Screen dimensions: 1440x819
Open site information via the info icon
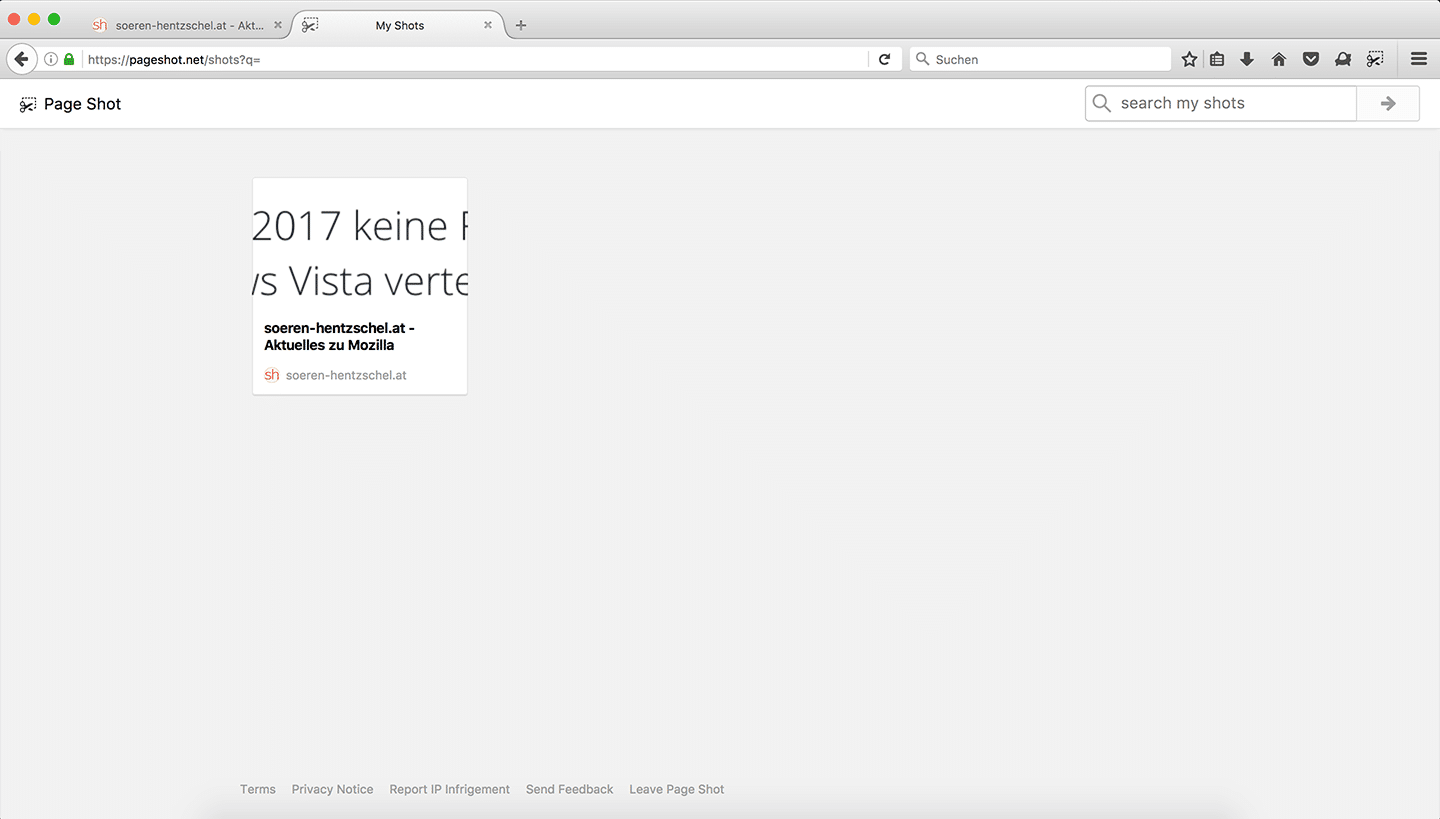coord(51,59)
